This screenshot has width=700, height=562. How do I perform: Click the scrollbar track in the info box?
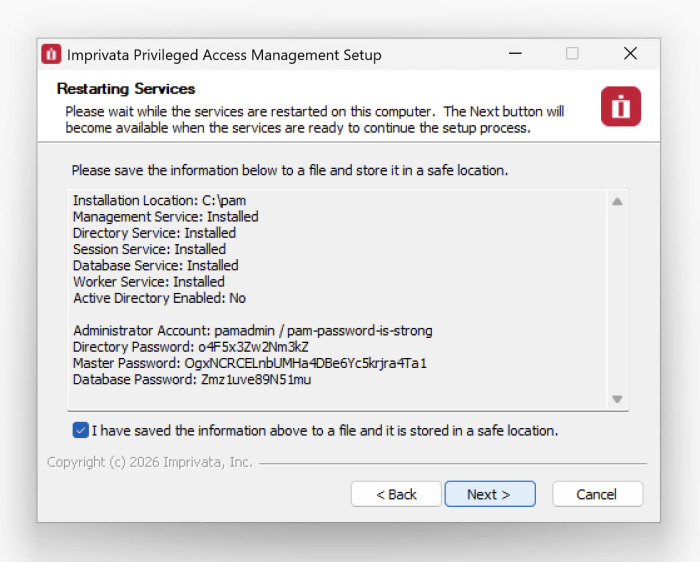point(617,300)
